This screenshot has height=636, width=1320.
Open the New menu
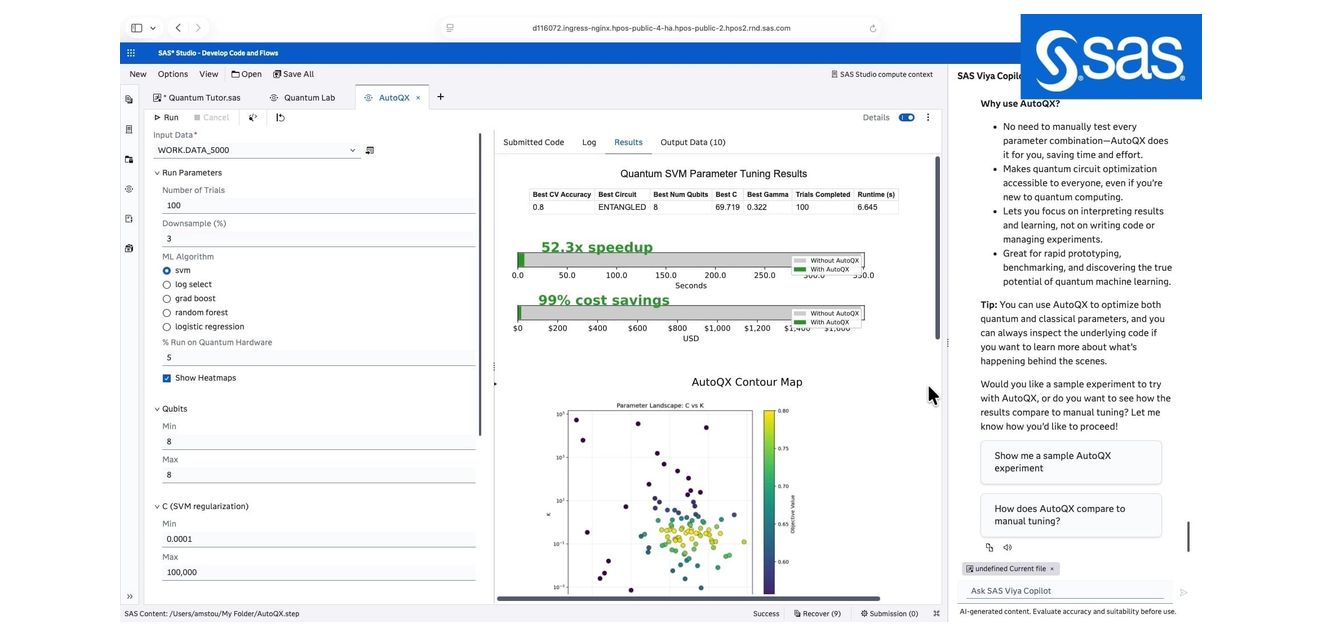click(x=138, y=74)
